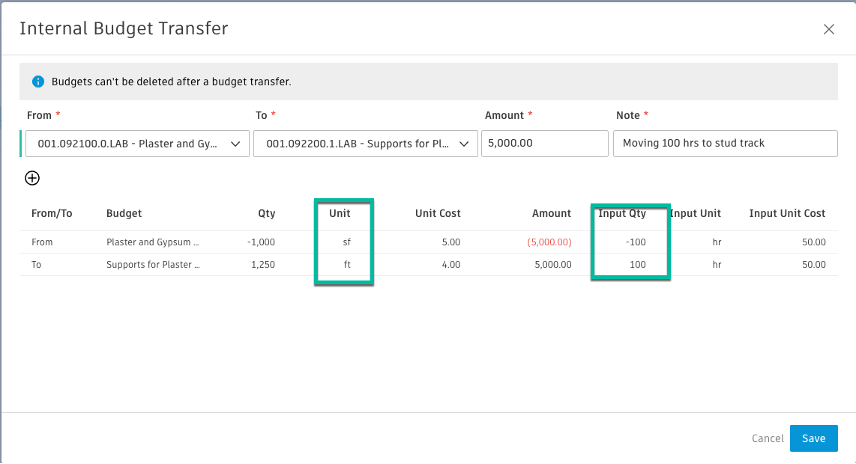Click the -1,000 quantity cell
Image resolution: width=856 pixels, height=464 pixels.
click(x=261, y=242)
